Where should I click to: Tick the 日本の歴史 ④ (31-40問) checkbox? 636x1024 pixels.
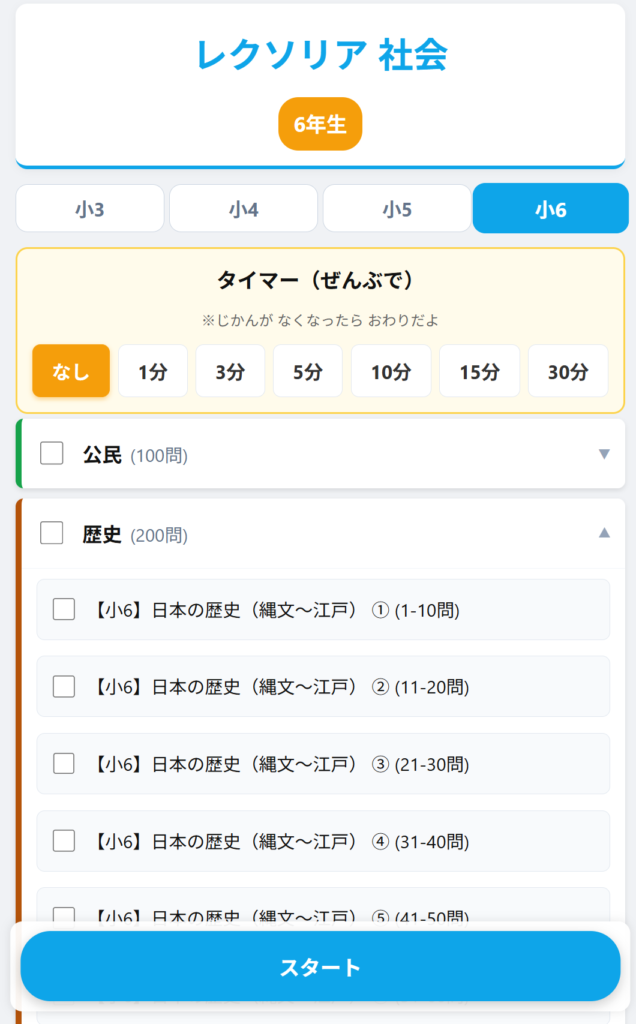64,841
